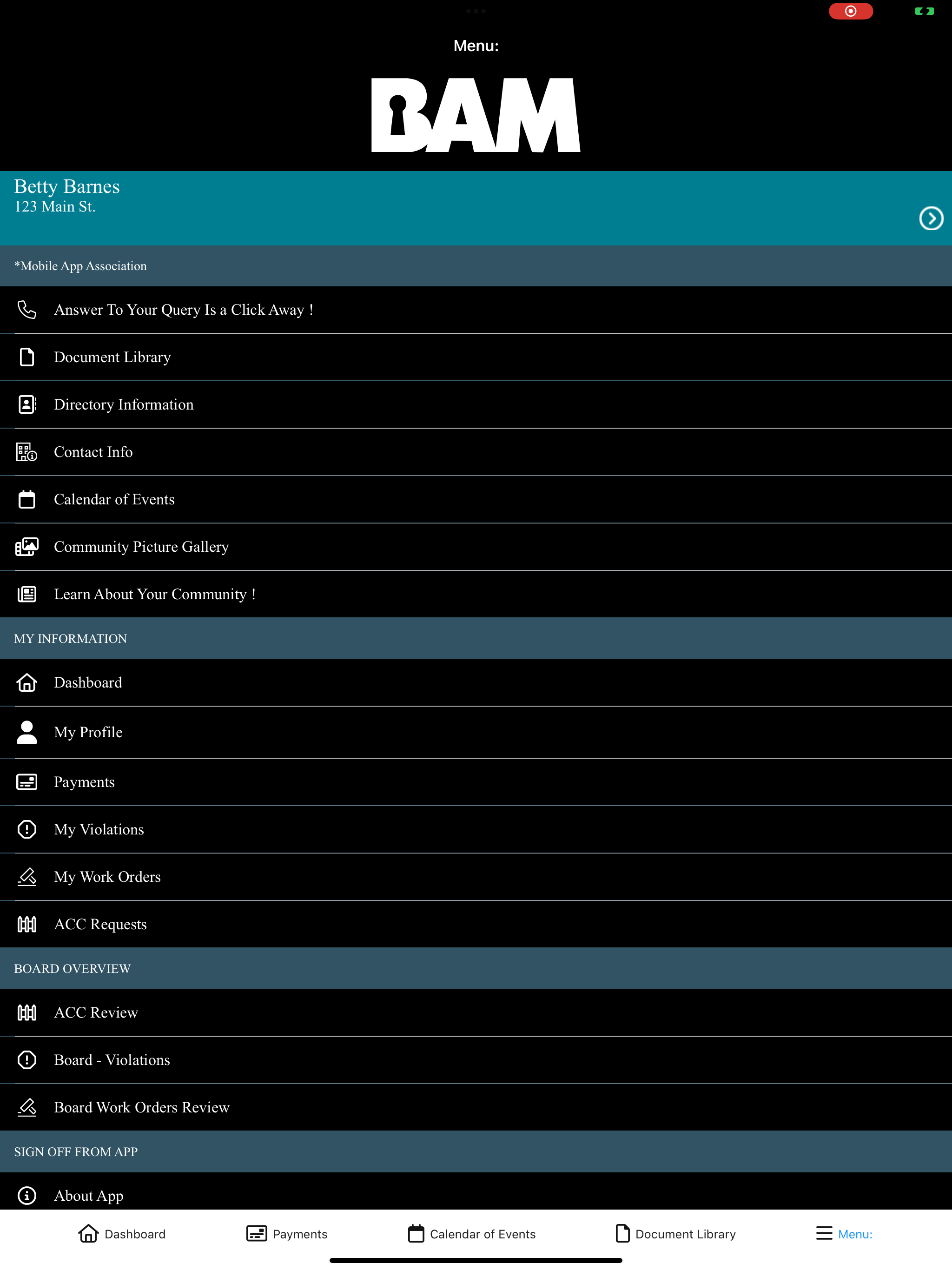Viewport: 952px width, 1270px height.
Task: Tap the home indicator bar at screen bottom
Action: coord(476,1260)
